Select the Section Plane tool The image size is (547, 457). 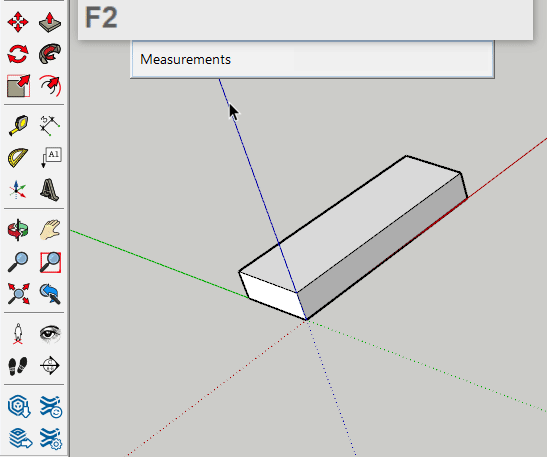pos(50,366)
